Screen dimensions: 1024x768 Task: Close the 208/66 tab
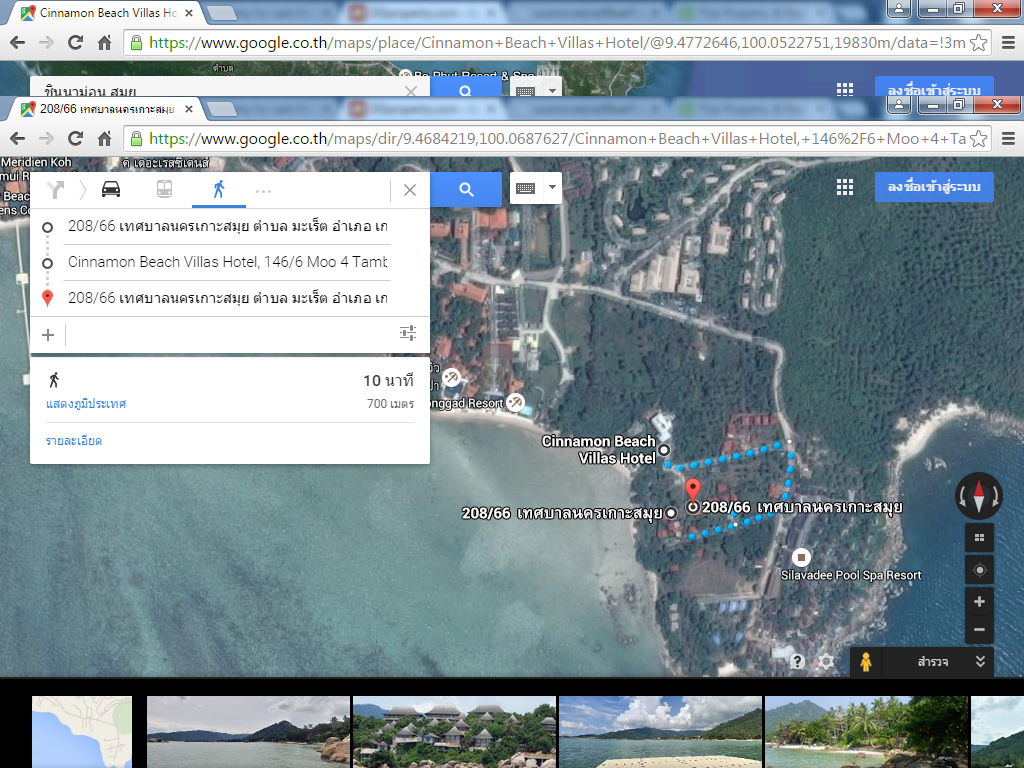(x=189, y=109)
